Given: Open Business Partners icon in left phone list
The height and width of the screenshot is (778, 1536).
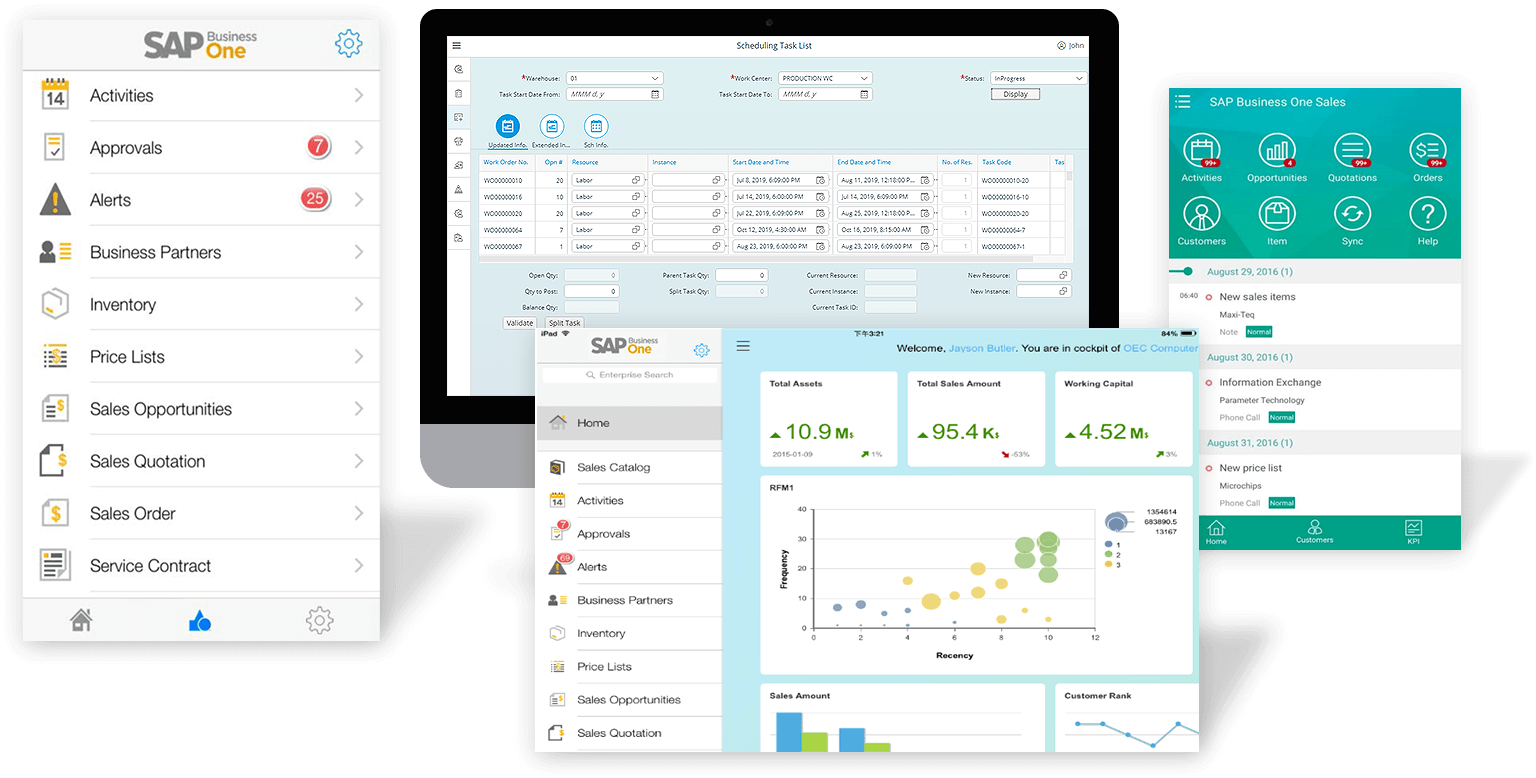Looking at the screenshot, I should click(x=55, y=252).
